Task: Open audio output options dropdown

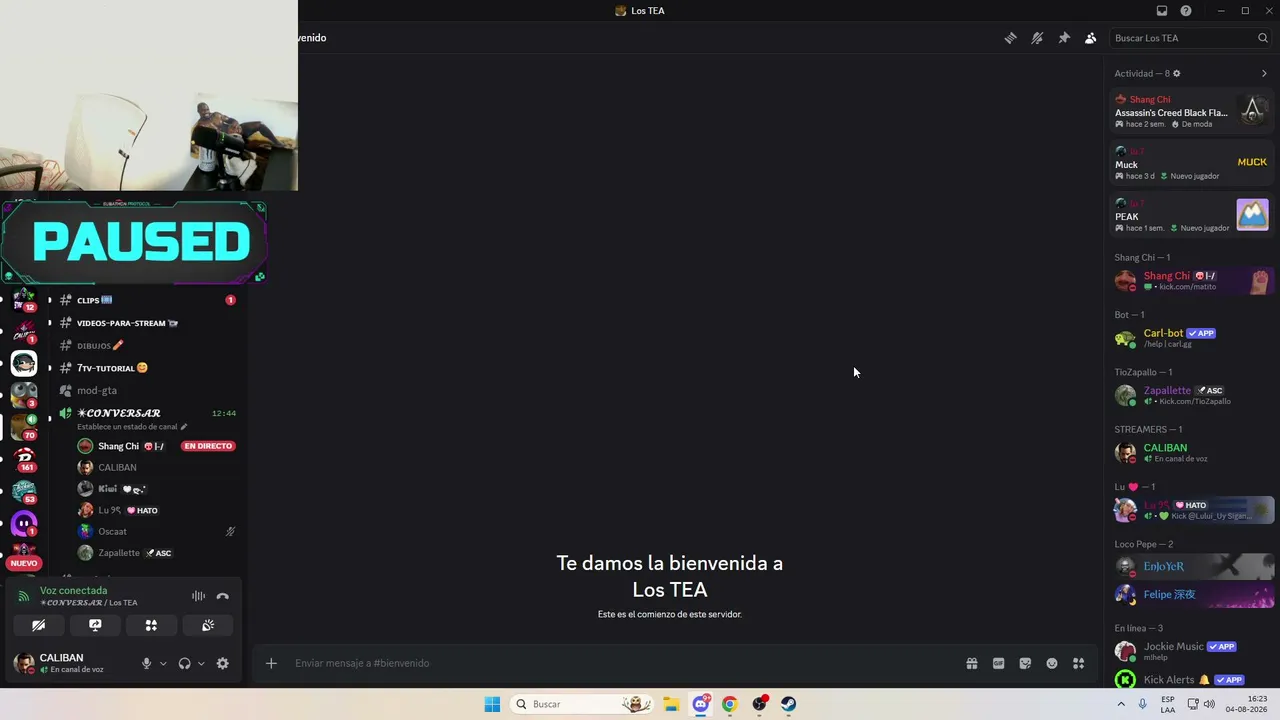Action: click(201, 663)
